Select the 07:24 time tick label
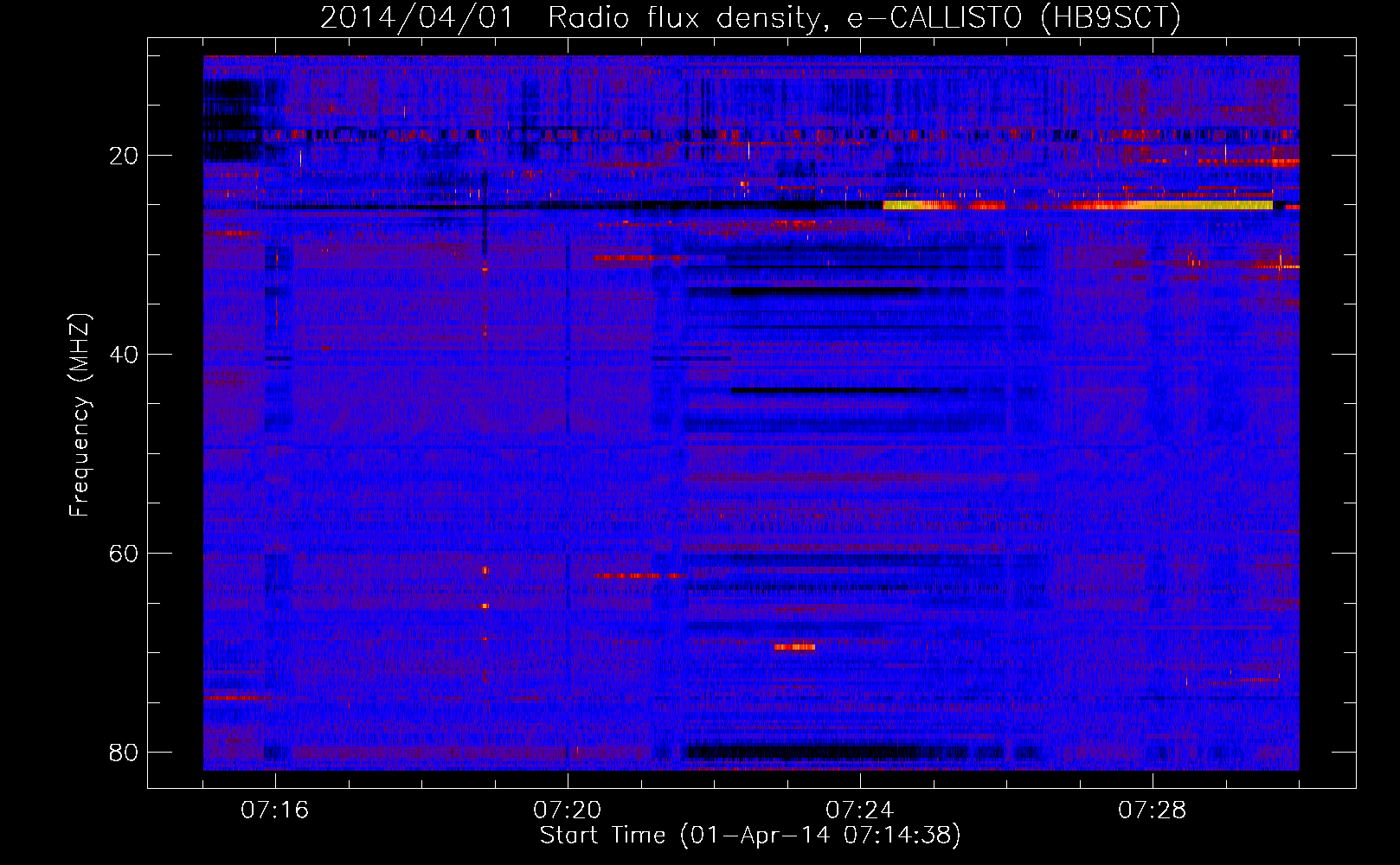 click(860, 811)
